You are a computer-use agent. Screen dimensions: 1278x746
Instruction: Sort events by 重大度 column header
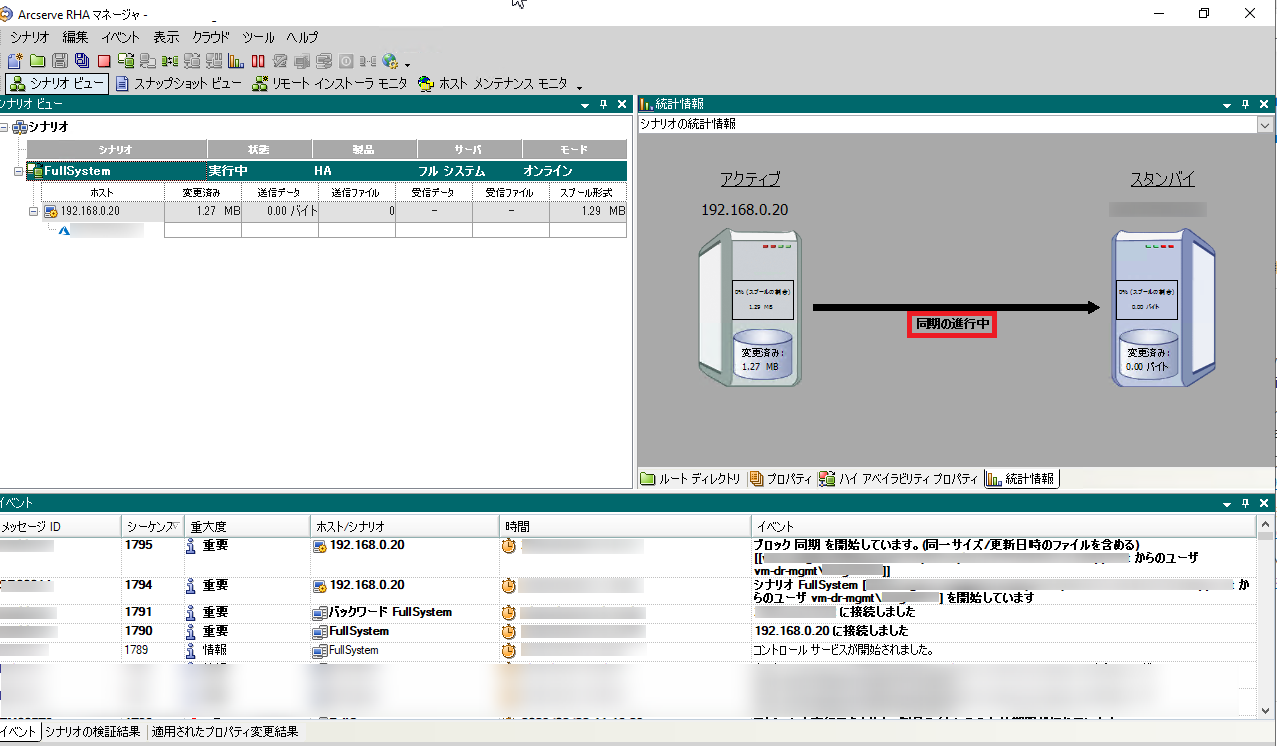(210, 526)
